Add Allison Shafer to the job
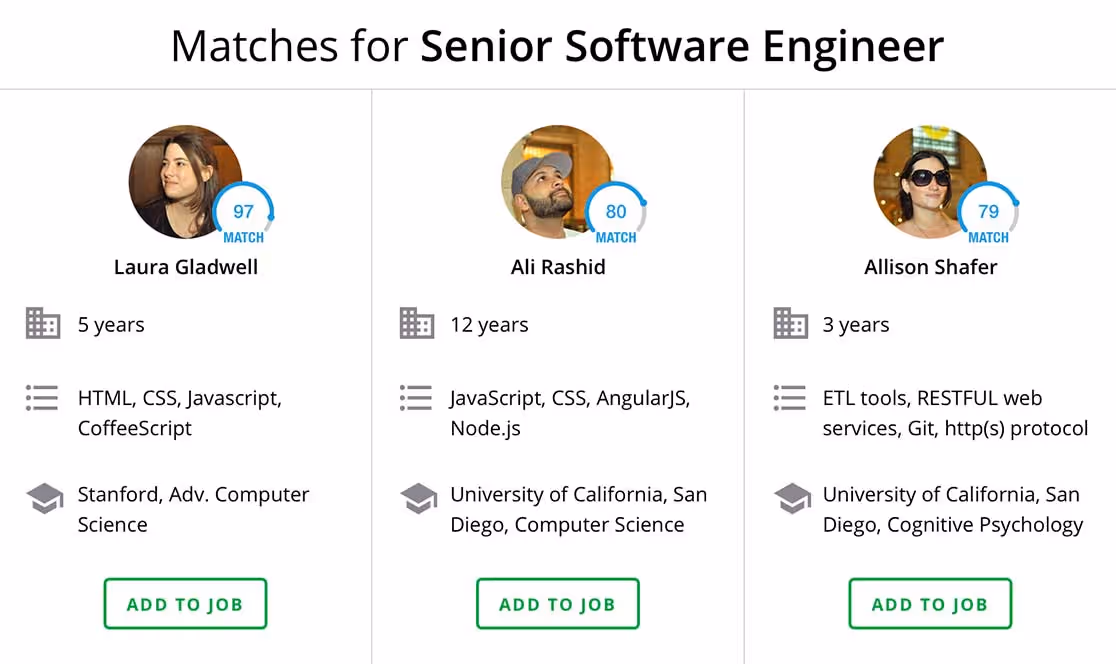The width and height of the screenshot is (1116, 664). pyautogui.click(x=930, y=604)
